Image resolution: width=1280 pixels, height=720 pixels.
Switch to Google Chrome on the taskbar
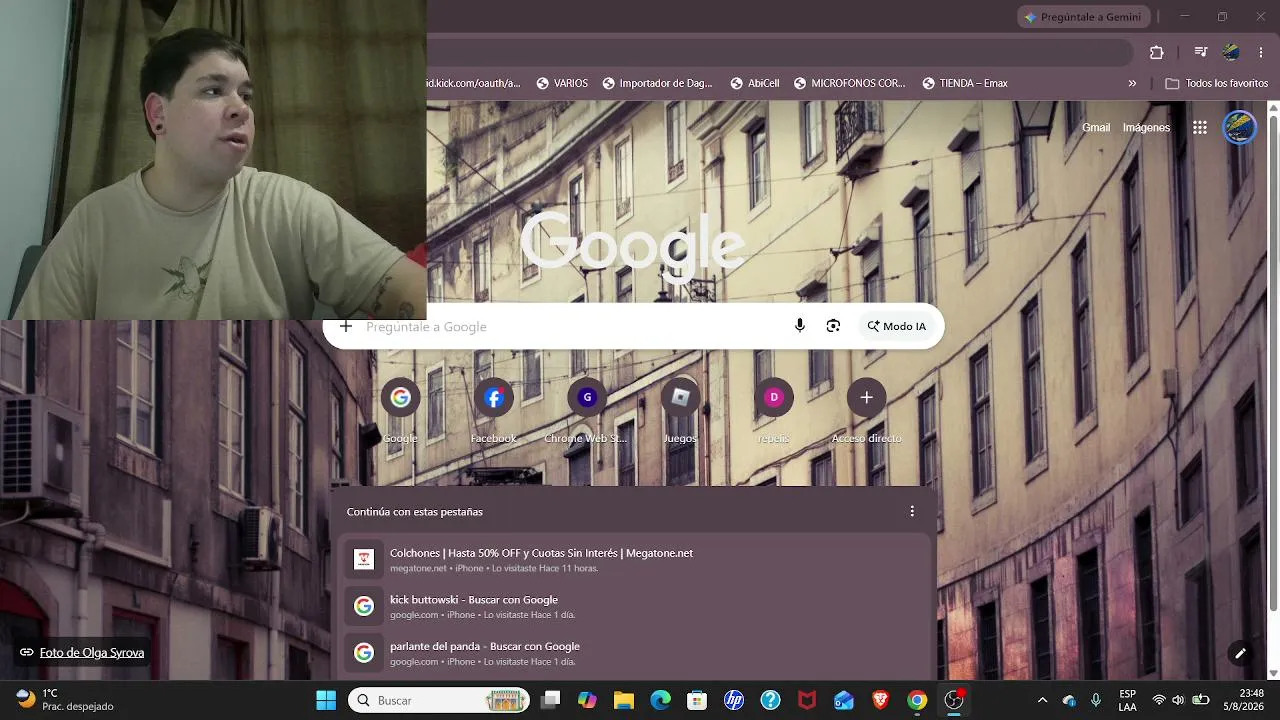click(917, 700)
